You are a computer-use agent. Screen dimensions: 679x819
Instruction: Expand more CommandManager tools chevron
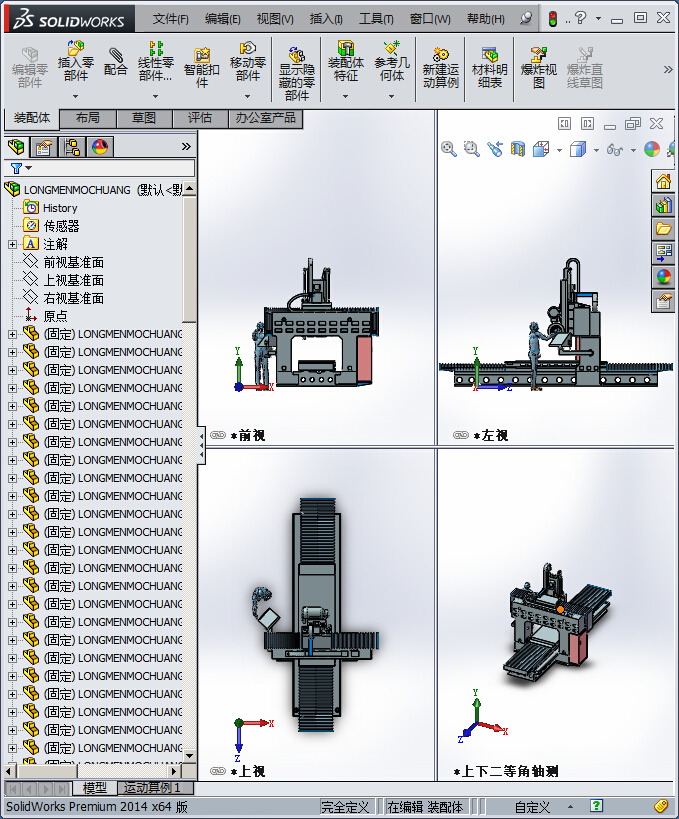[668, 69]
